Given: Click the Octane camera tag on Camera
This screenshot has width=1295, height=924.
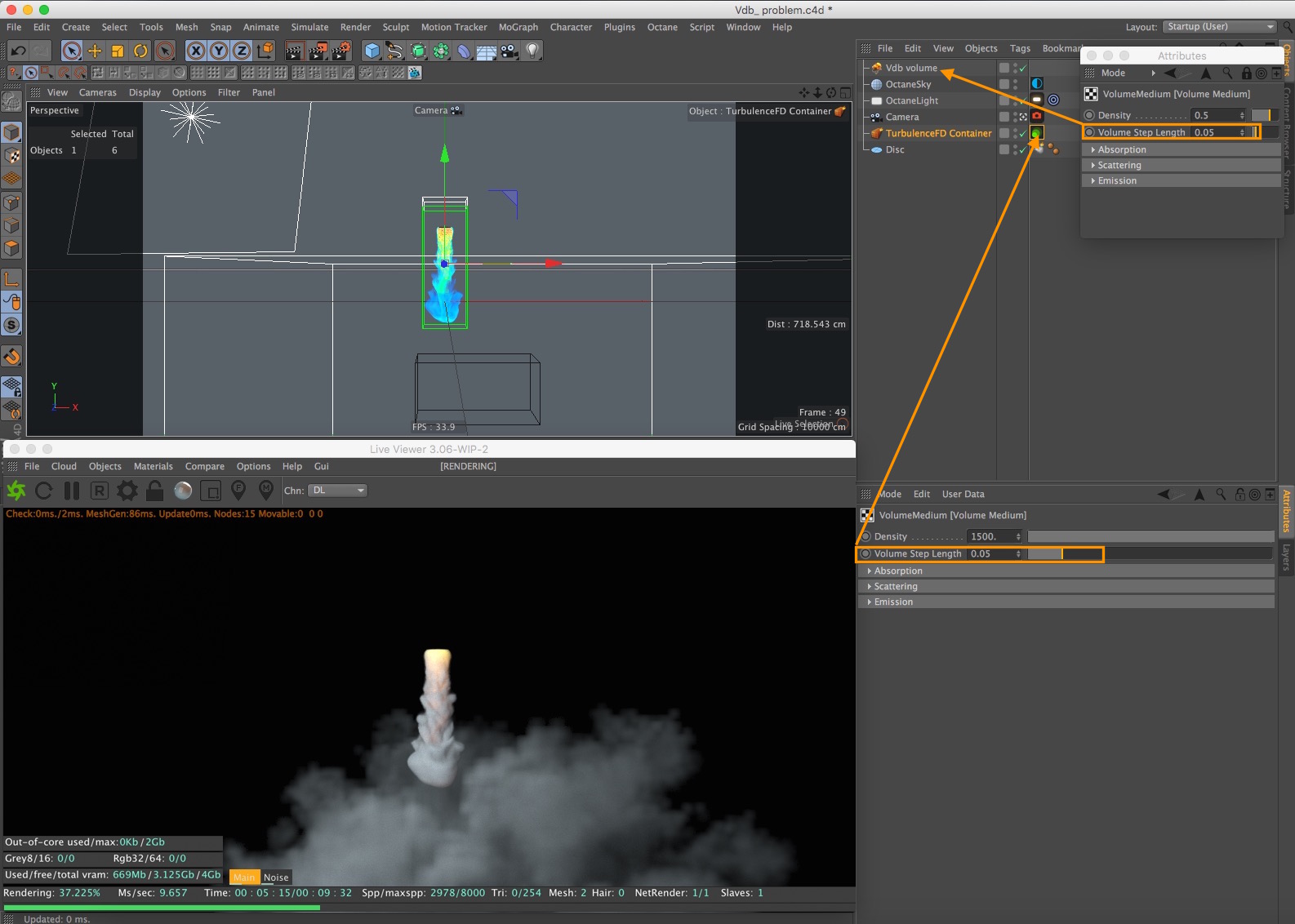Looking at the screenshot, I should [x=1037, y=116].
